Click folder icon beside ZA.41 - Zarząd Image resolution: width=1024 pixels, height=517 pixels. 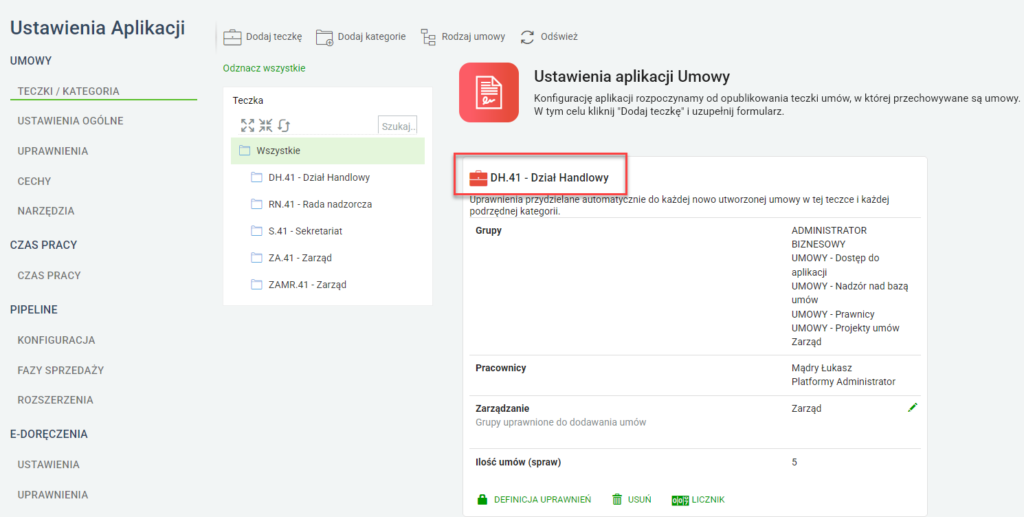coord(257,258)
